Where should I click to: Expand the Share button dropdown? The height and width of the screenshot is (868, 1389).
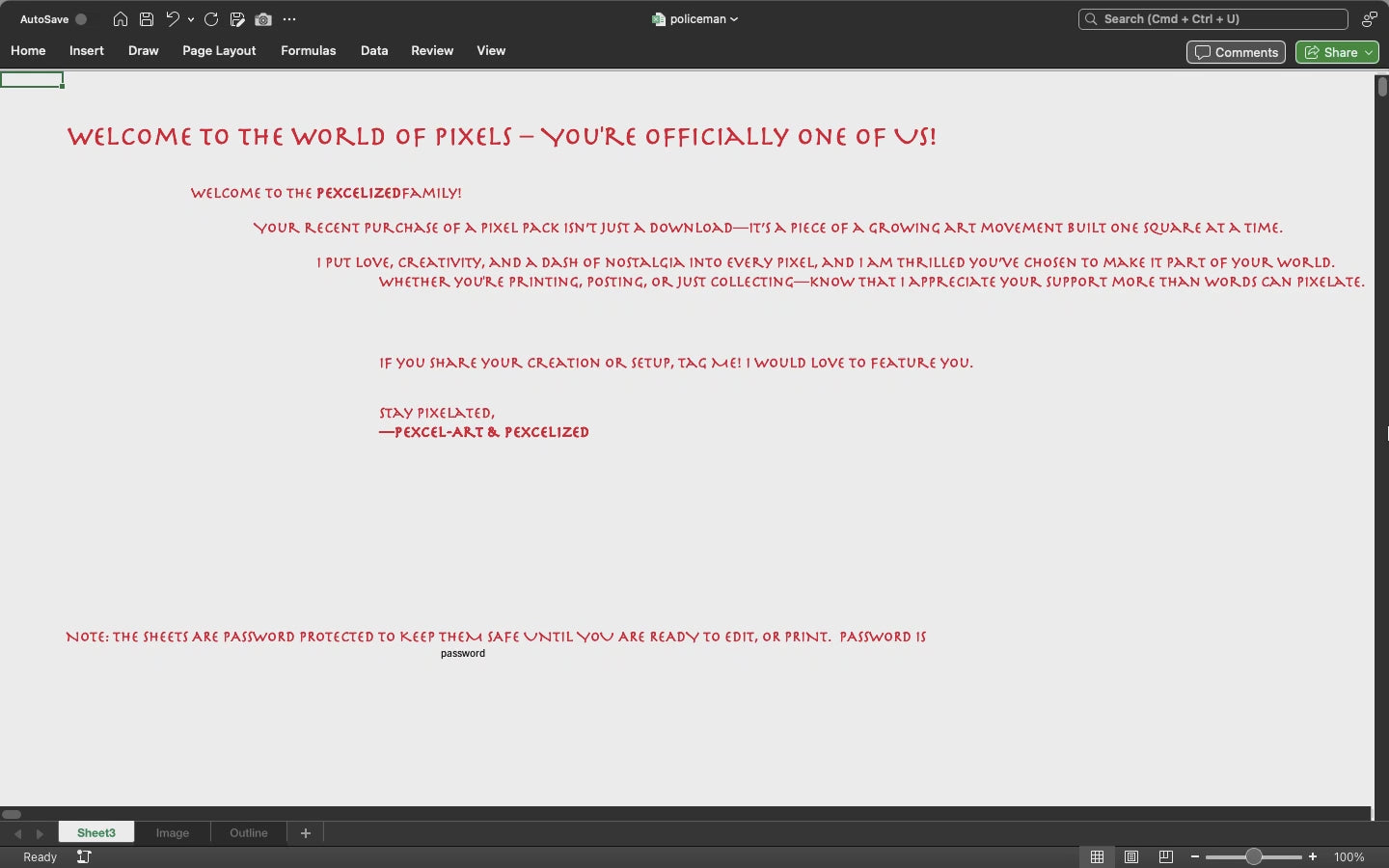[1369, 52]
